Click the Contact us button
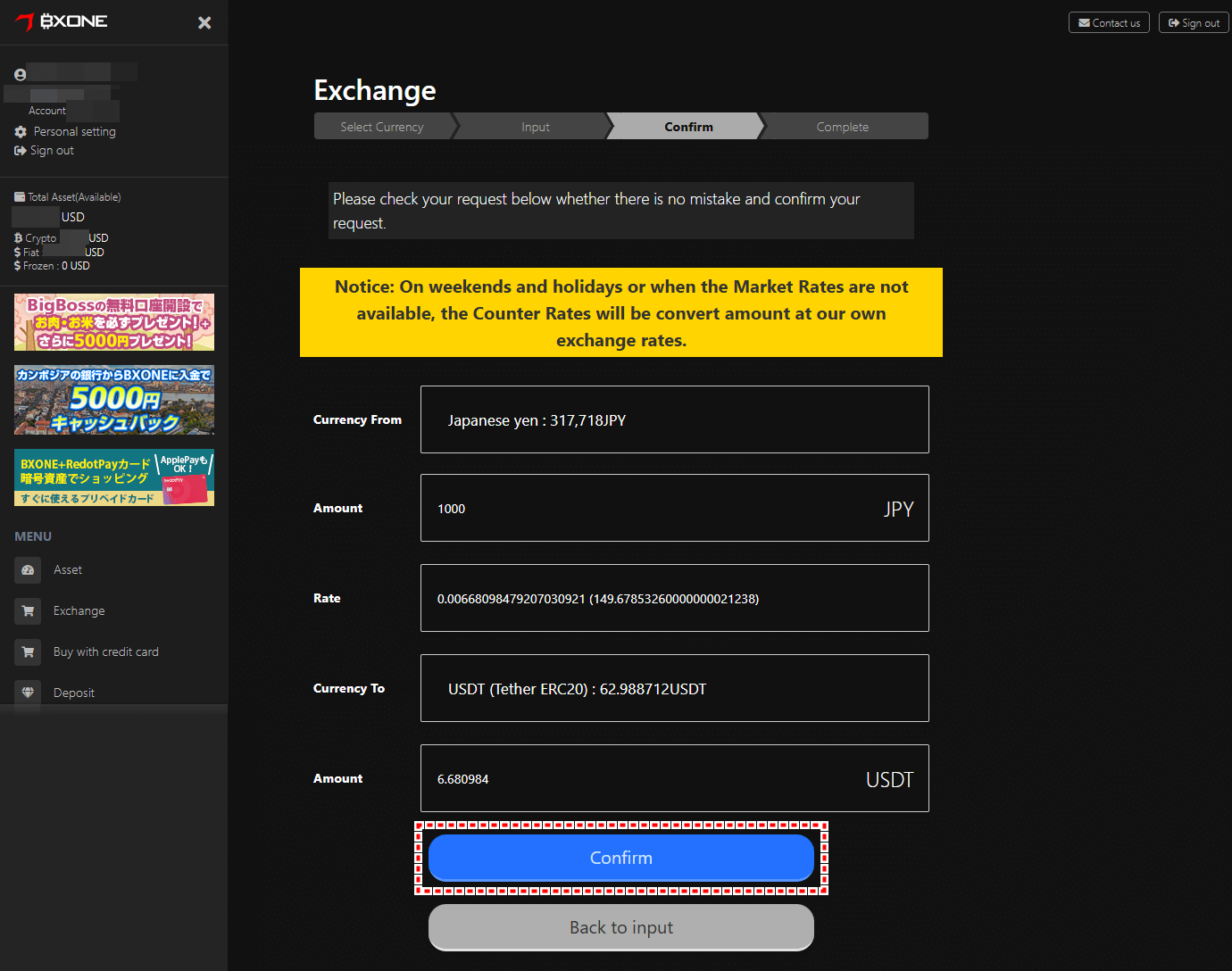 (1109, 22)
